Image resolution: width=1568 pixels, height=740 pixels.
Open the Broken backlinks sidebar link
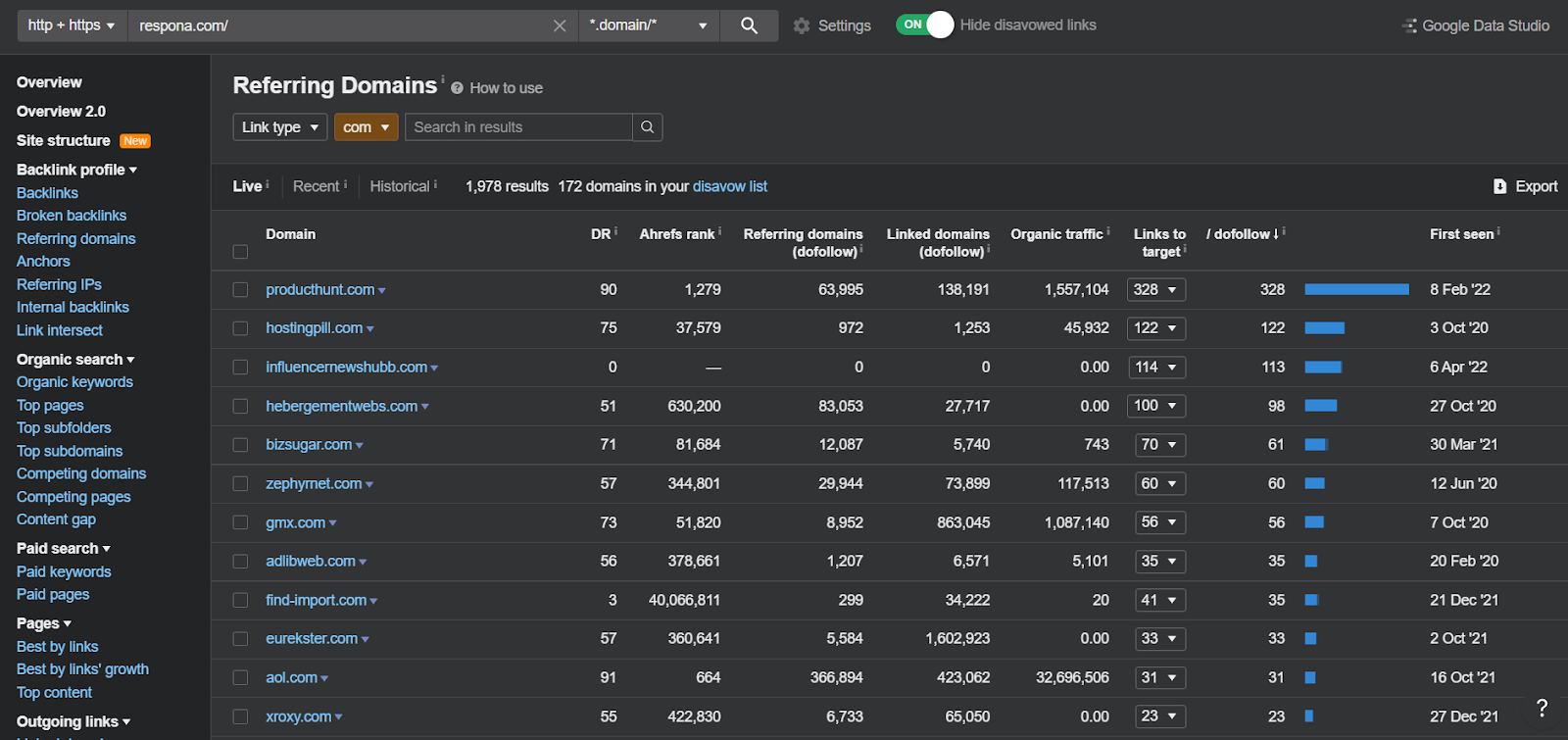click(x=72, y=216)
